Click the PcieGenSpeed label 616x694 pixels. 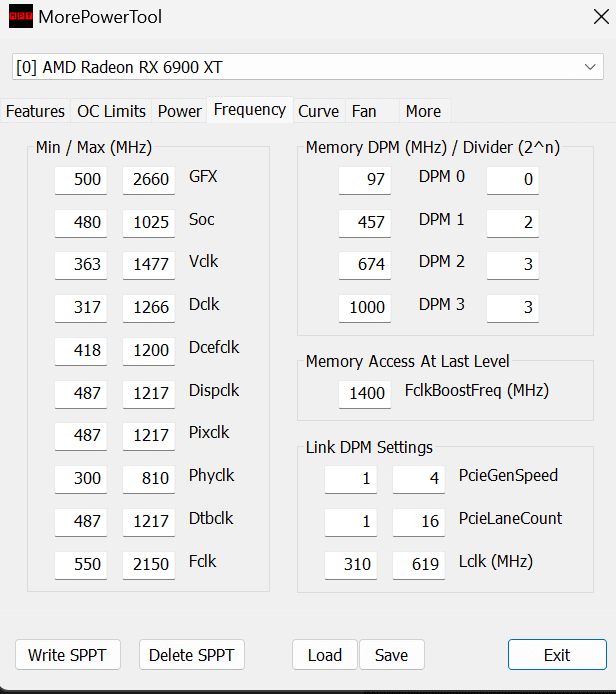(x=508, y=476)
